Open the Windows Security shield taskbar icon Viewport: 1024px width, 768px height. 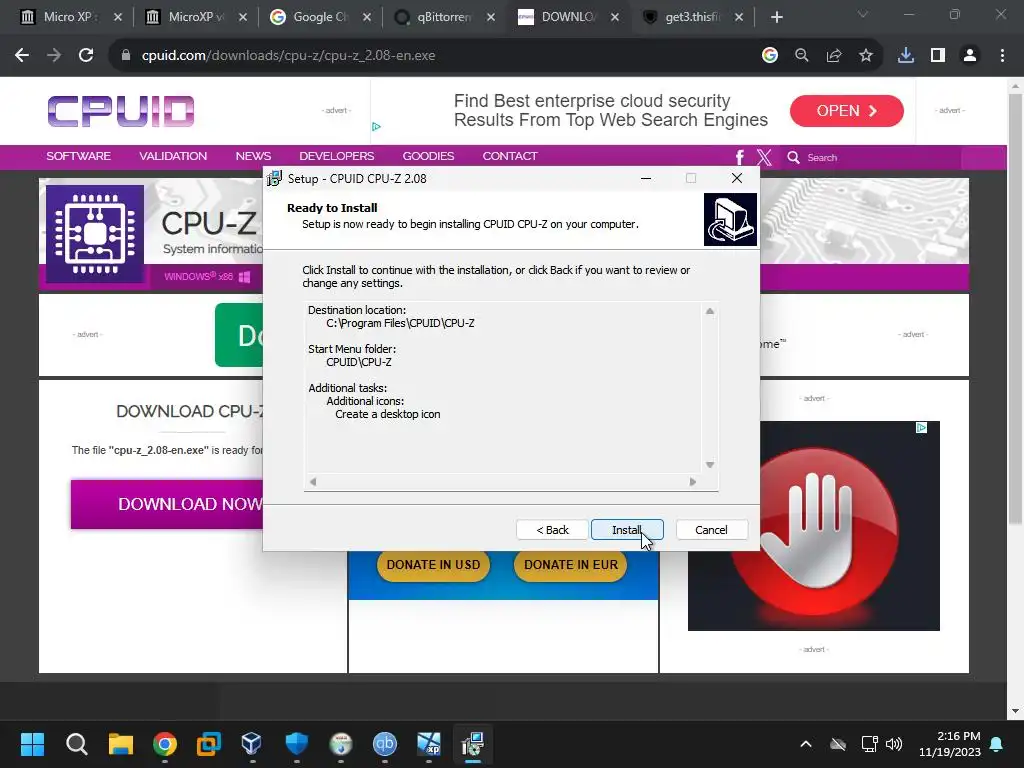tap(296, 744)
